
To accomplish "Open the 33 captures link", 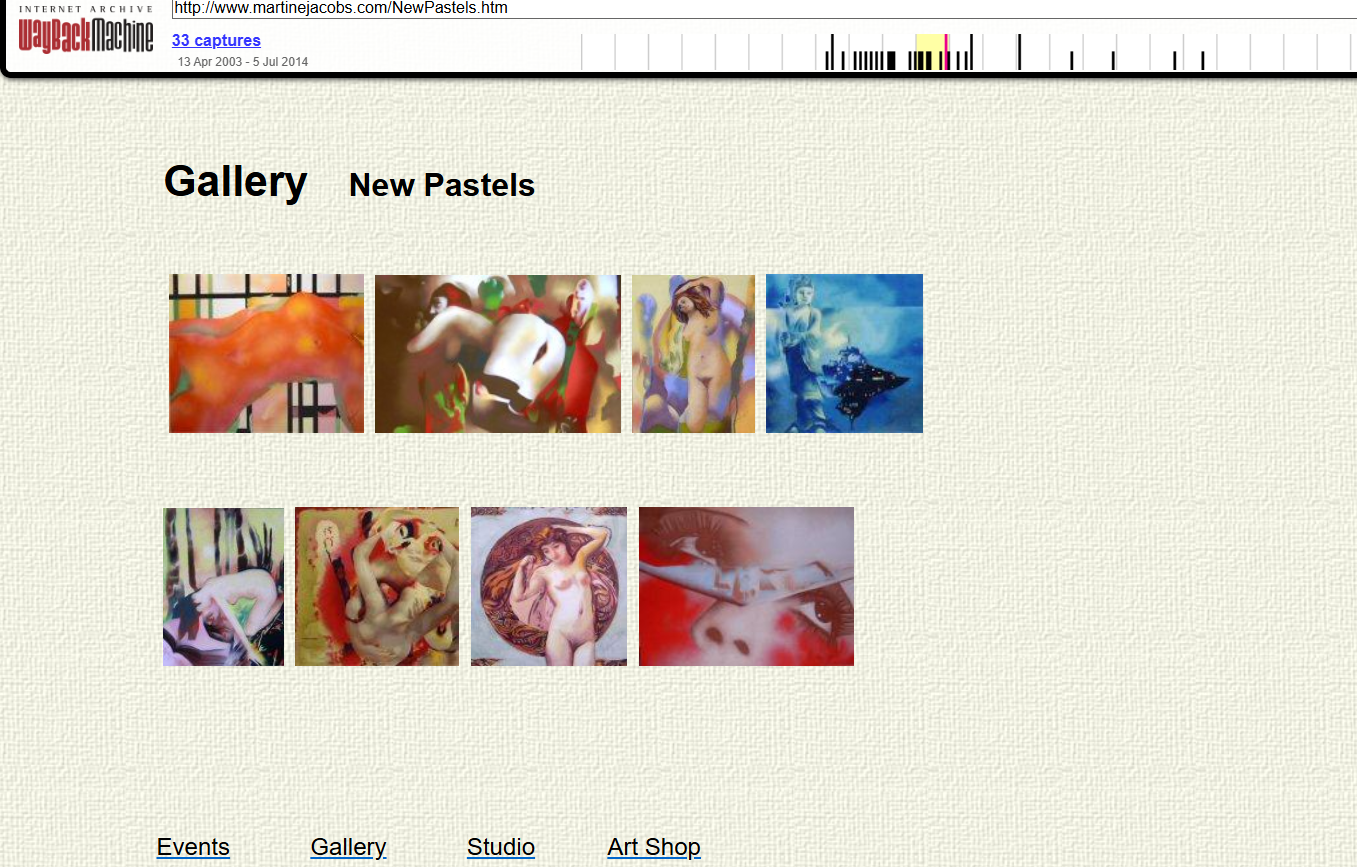I will point(216,41).
